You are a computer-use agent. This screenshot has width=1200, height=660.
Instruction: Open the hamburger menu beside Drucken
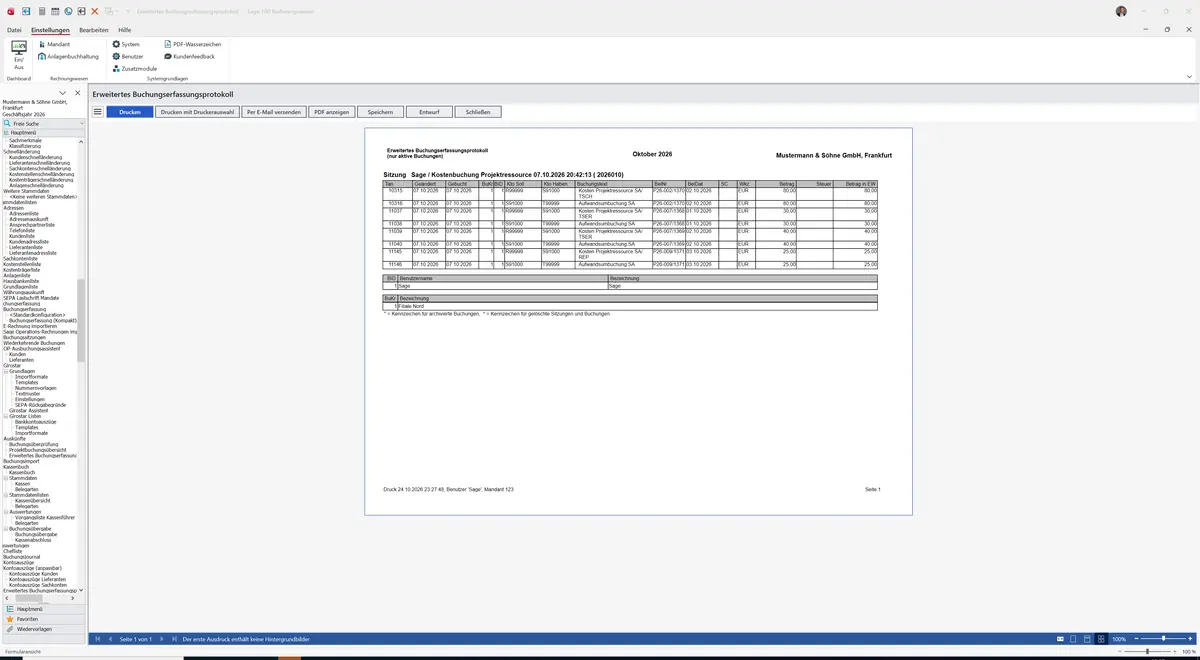click(x=97, y=112)
